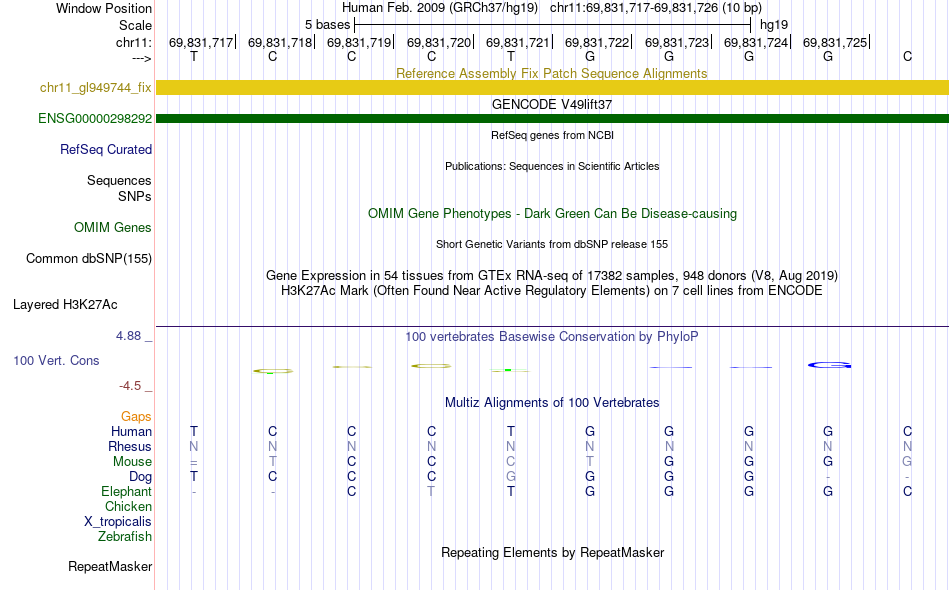Viewport: 950px width, 590px height.
Task: Click the faded T in the Elephant row
Action: pyautogui.click(x=431, y=491)
